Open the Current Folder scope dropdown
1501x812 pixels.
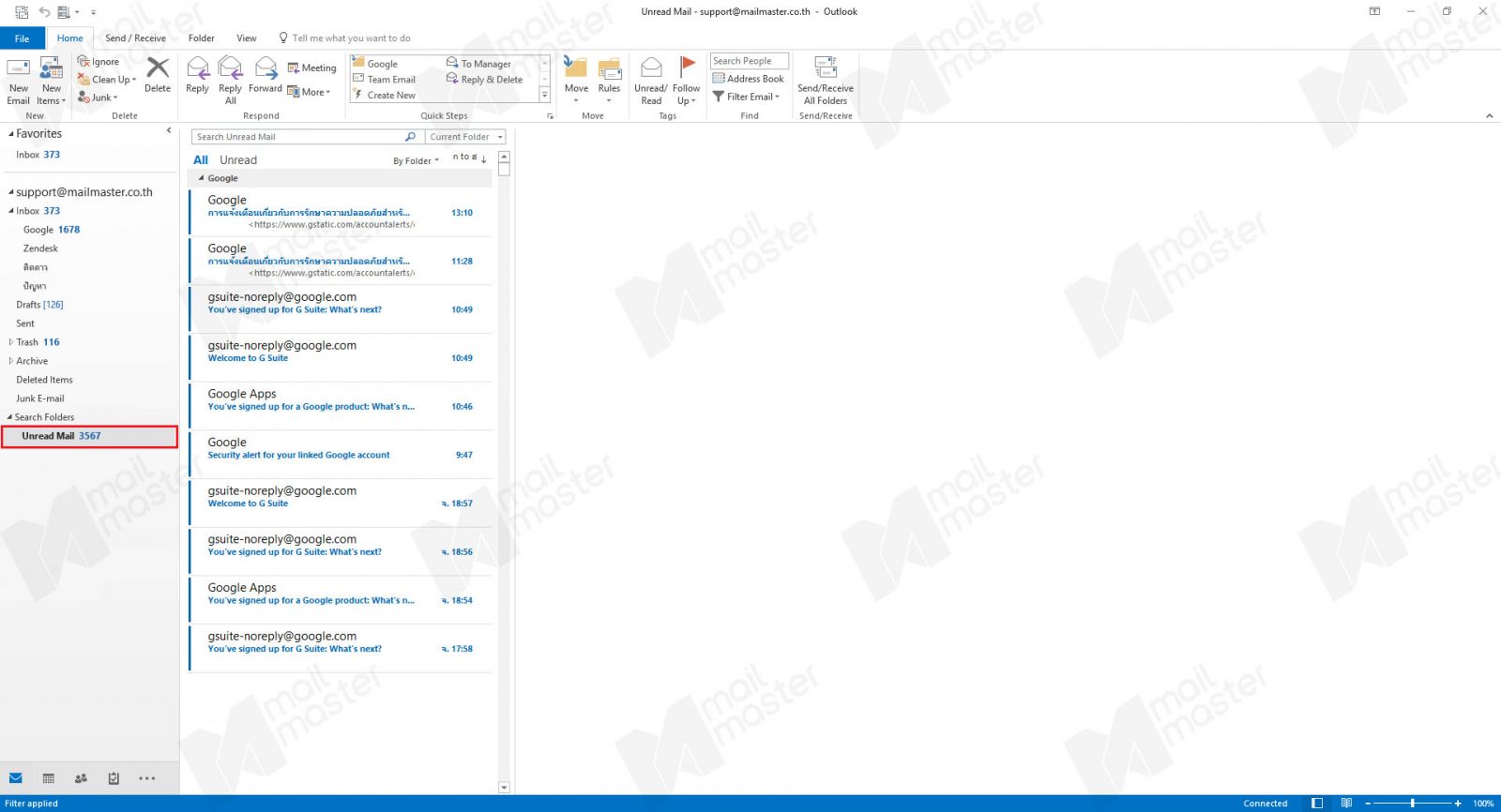(466, 137)
